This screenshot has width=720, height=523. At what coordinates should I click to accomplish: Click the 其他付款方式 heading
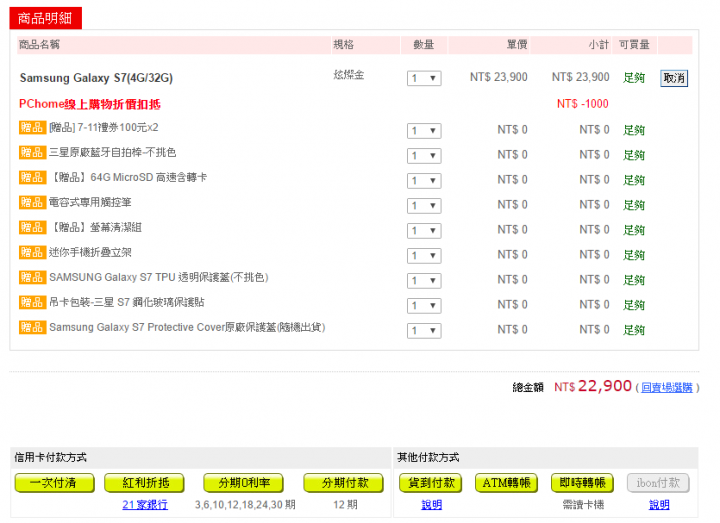428,457
